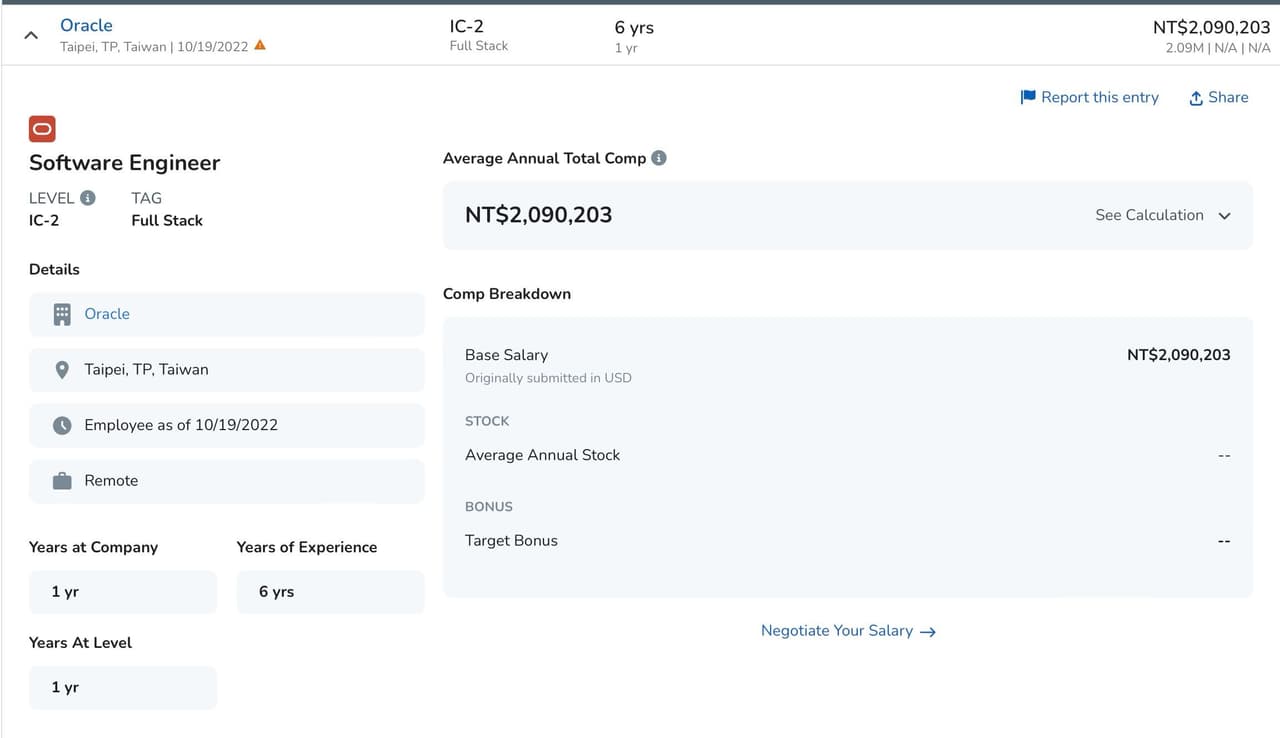
Task: Collapse the Oracle entry with the chevron
Action: point(31,35)
